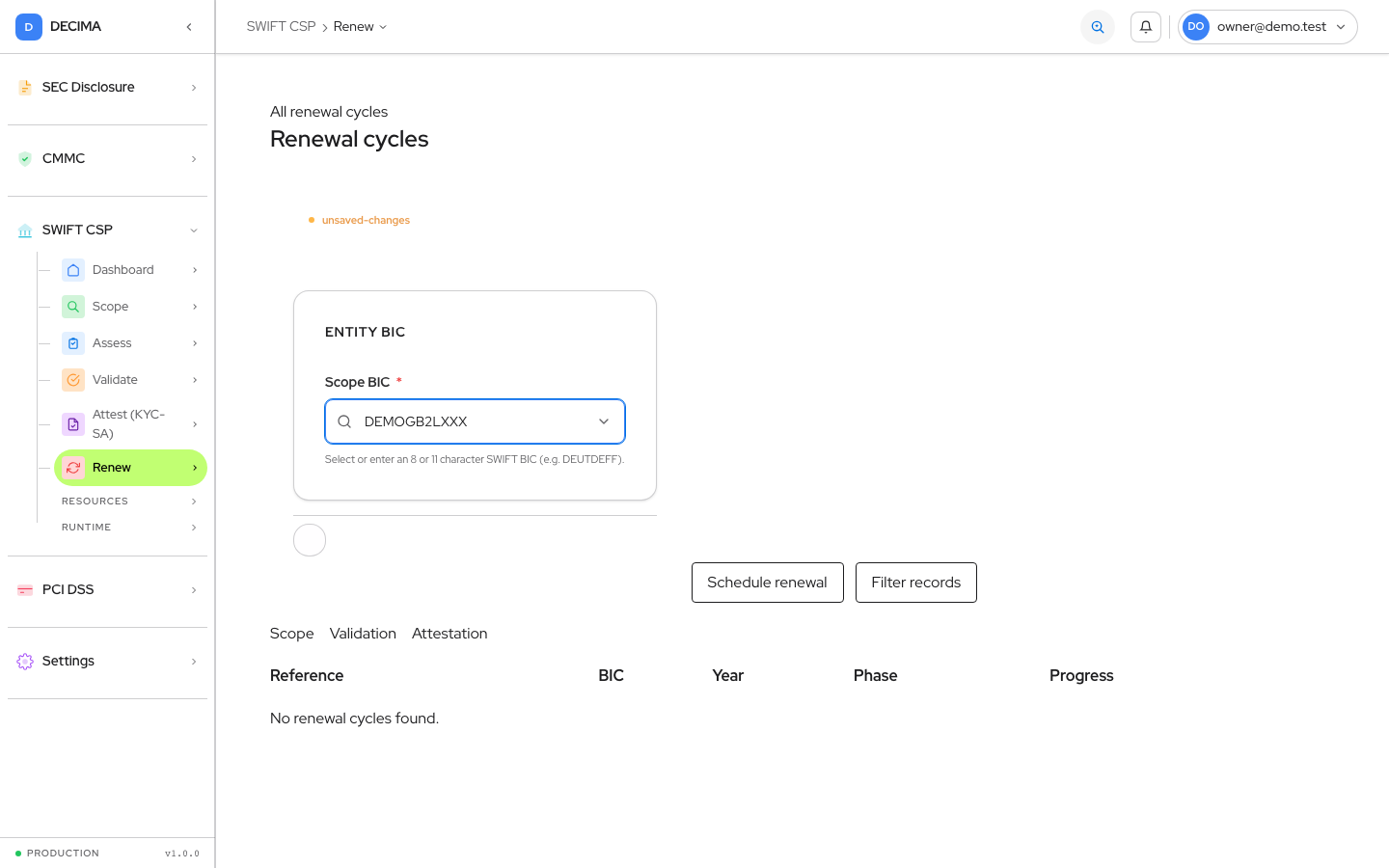Click the Attest (KYC-SA) document icon
Viewport: 1389px width, 868px height.
tap(73, 424)
